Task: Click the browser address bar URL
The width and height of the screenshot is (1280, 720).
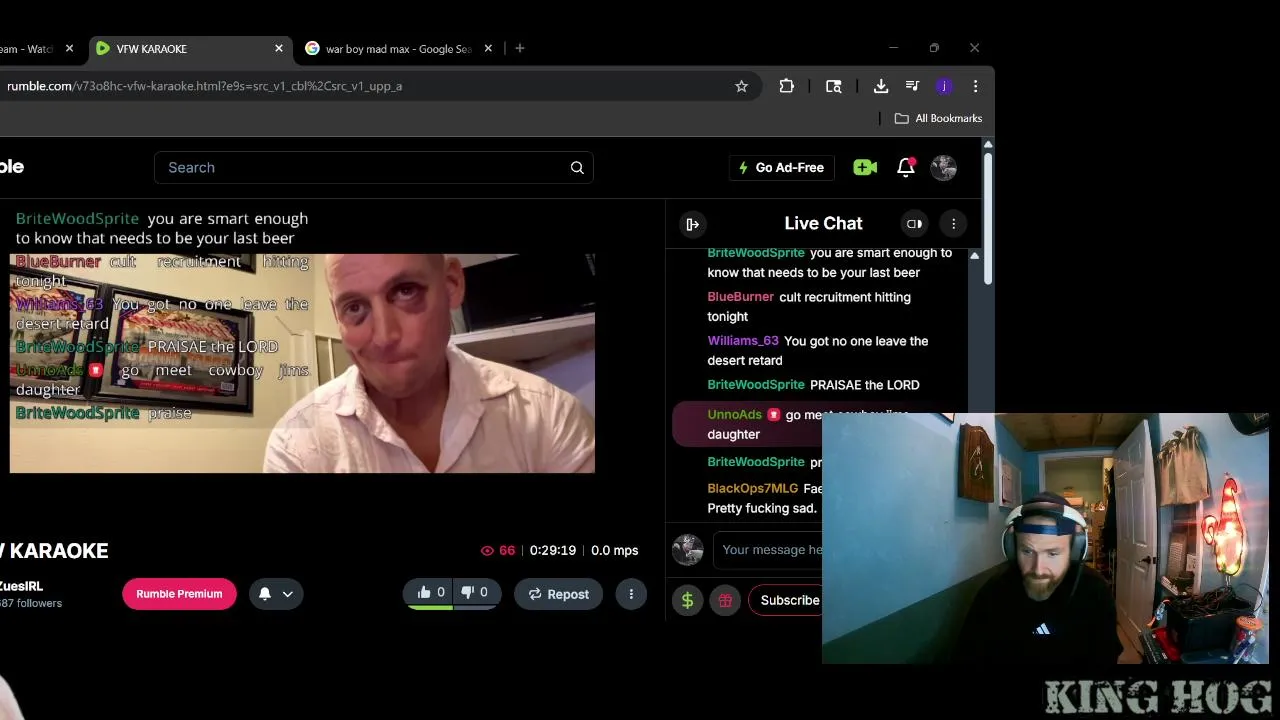Action: (x=205, y=86)
